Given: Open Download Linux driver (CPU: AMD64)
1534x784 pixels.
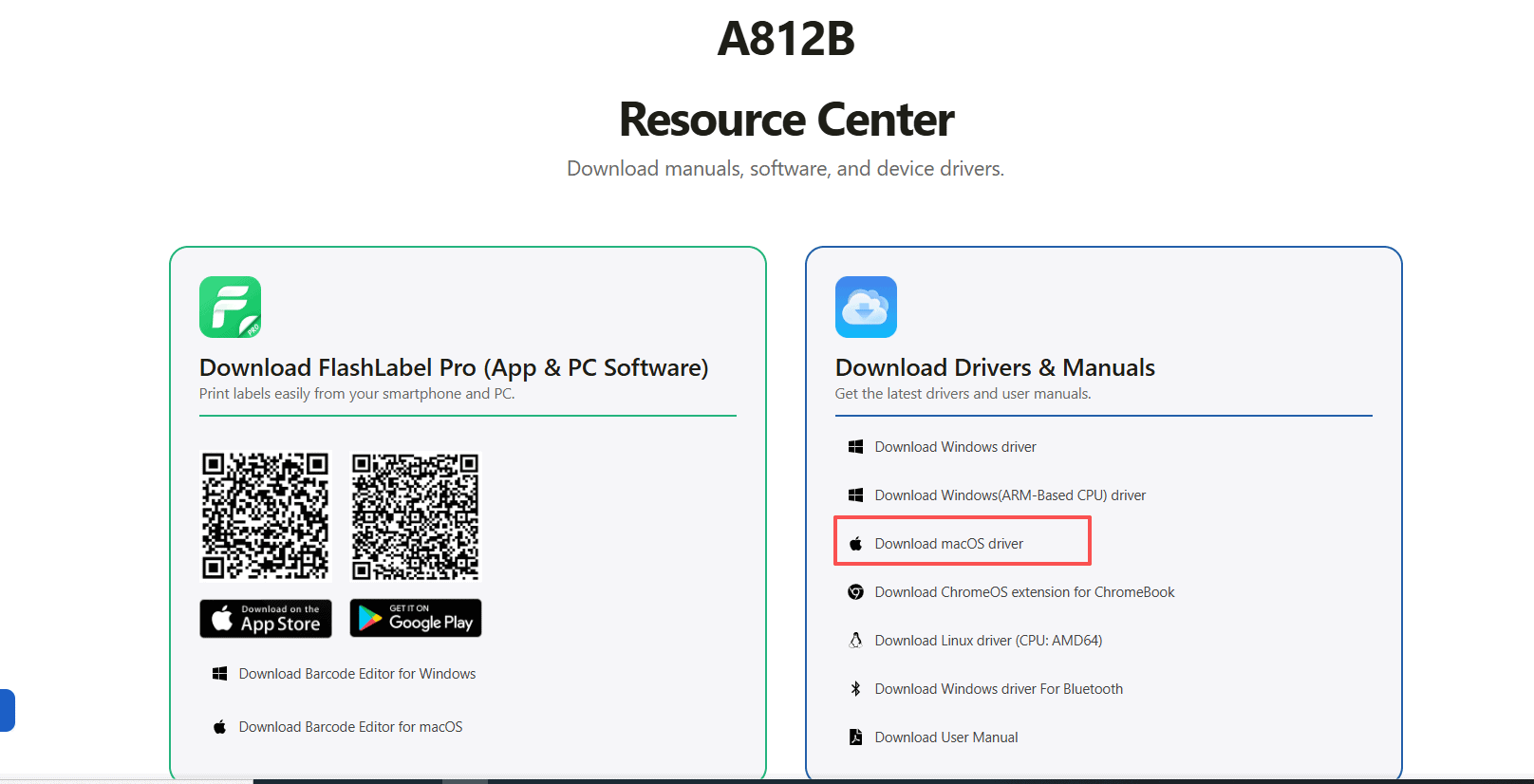Looking at the screenshot, I should tap(988, 641).
